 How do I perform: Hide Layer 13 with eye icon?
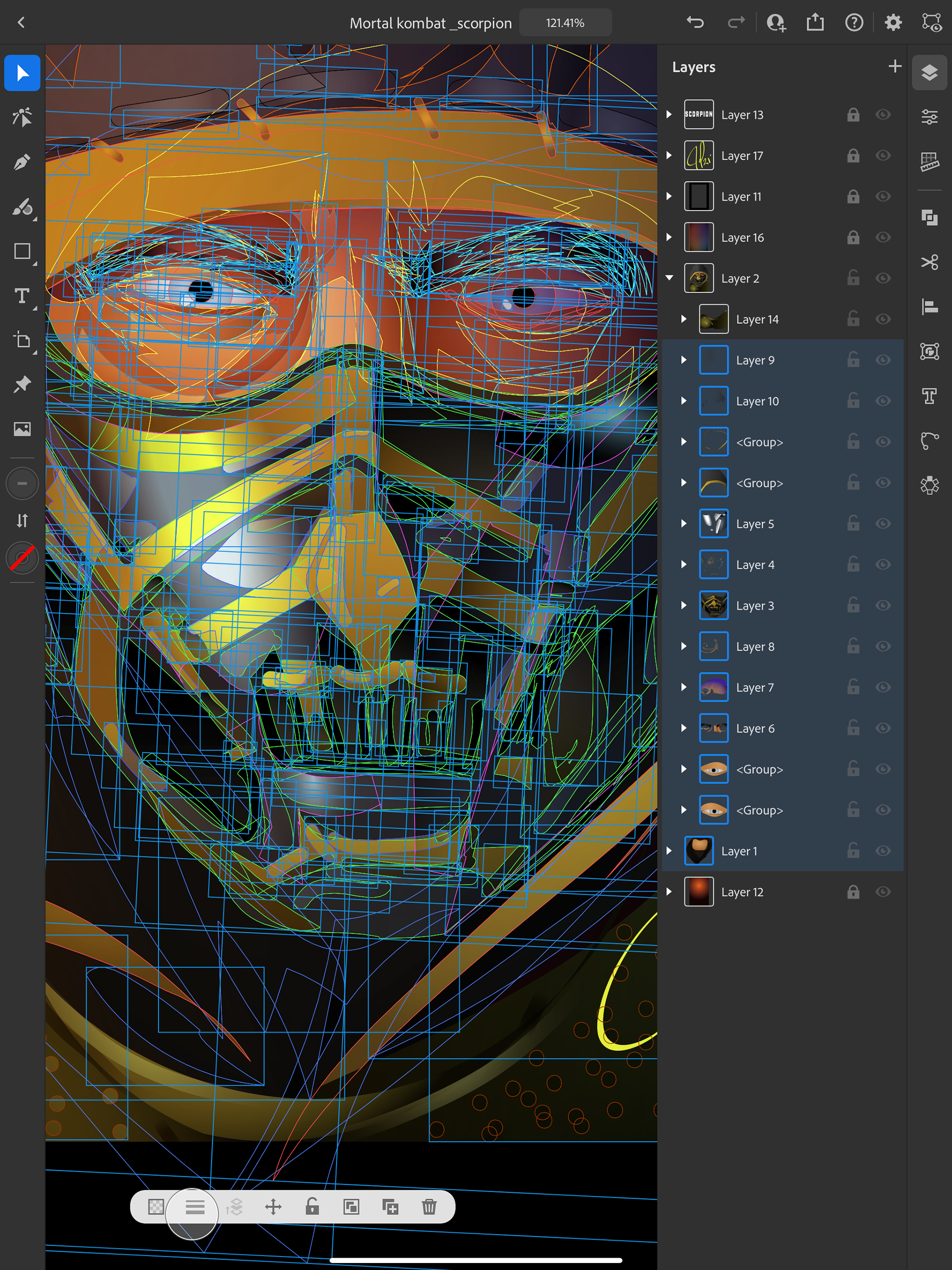pyautogui.click(x=883, y=115)
